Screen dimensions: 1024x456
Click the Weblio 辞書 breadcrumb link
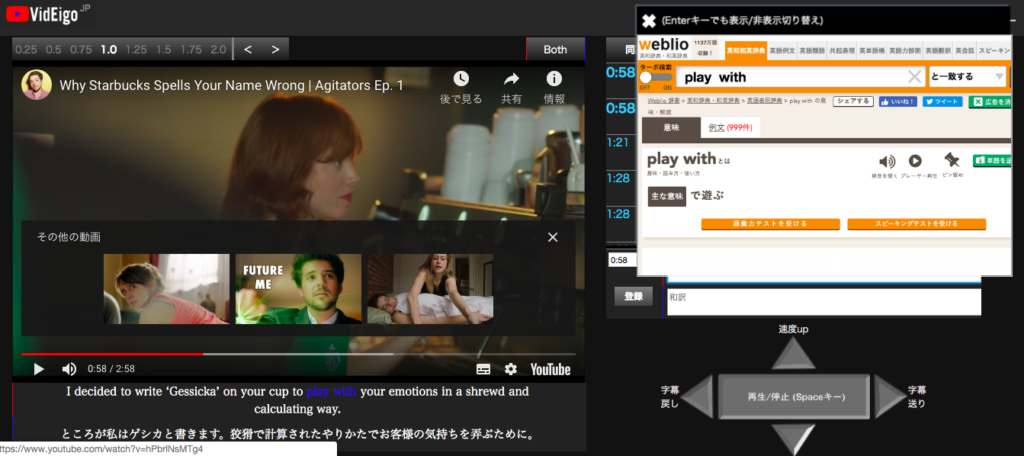tap(663, 101)
